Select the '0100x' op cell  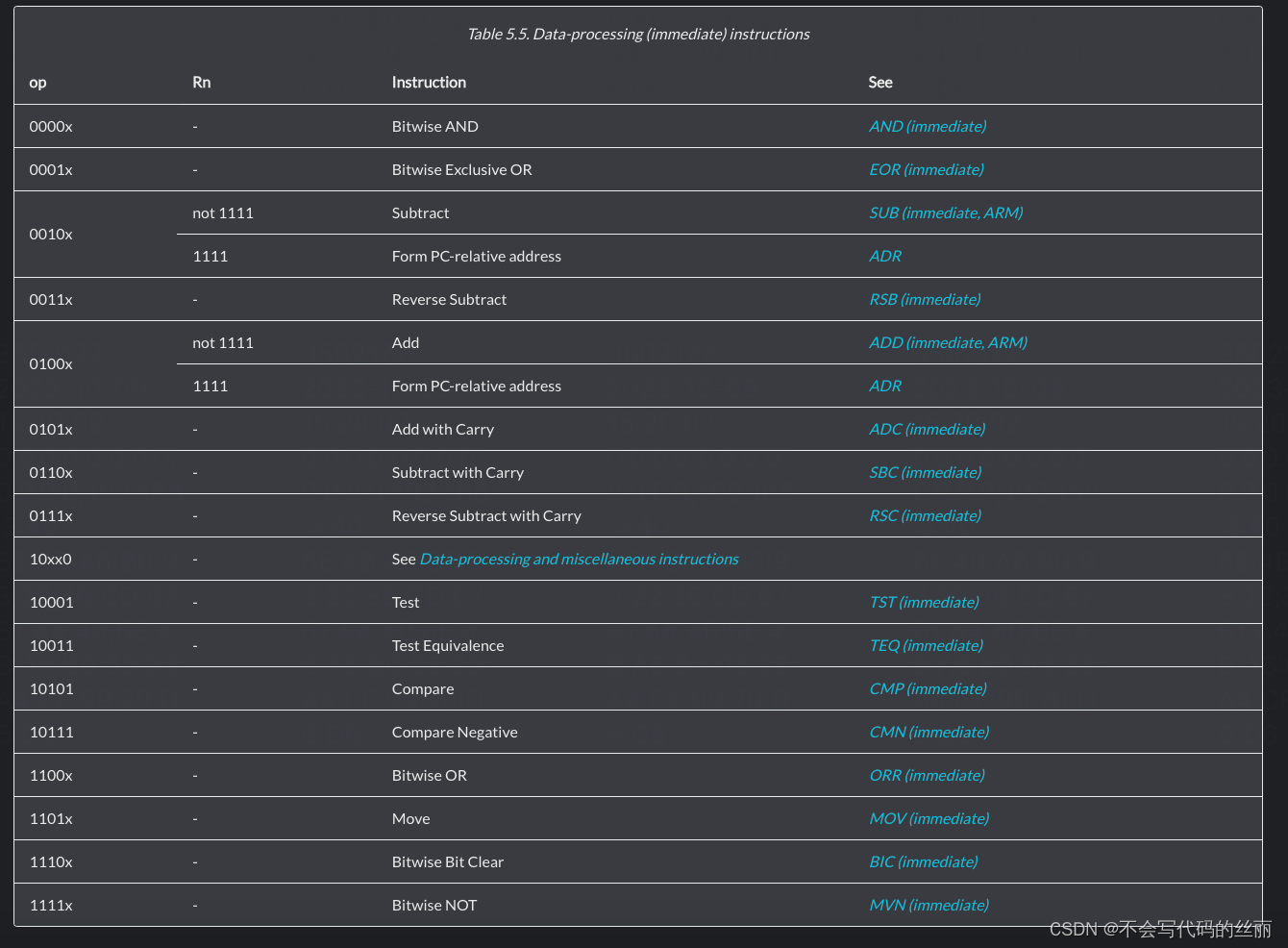pos(51,363)
